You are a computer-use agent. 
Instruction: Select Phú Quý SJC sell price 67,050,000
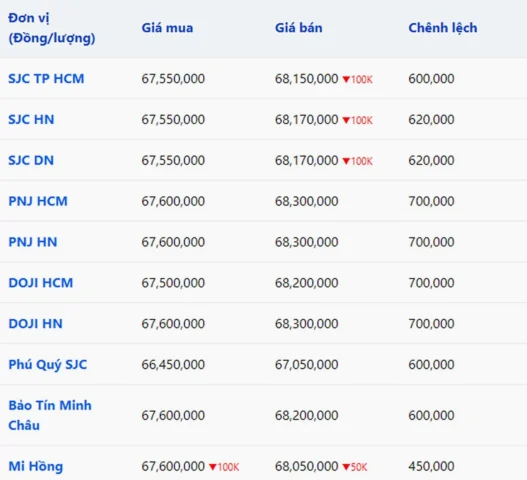307,365
